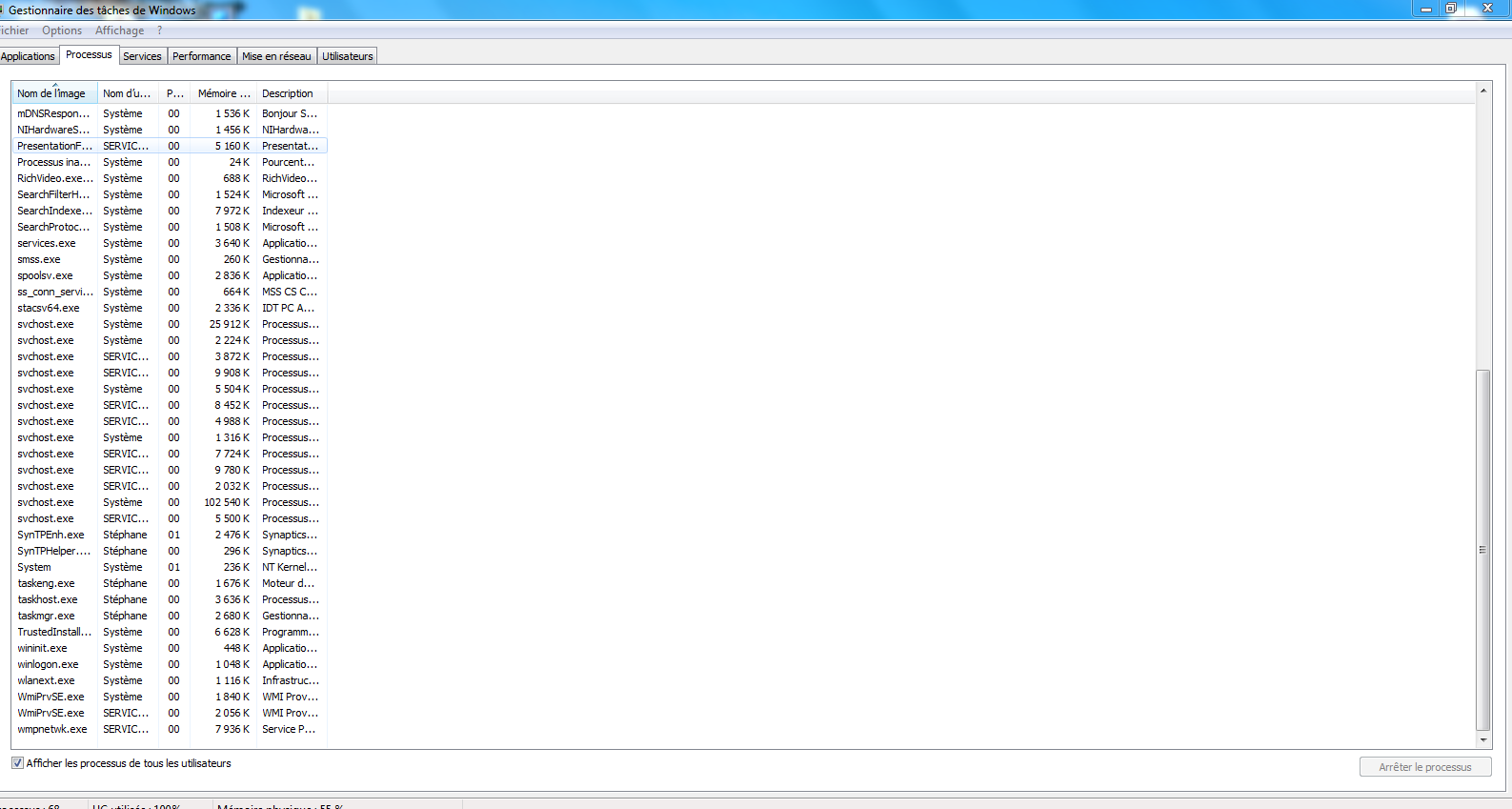The width and height of the screenshot is (1512, 809).
Task: Close the Task Manager window
Action: click(1486, 9)
